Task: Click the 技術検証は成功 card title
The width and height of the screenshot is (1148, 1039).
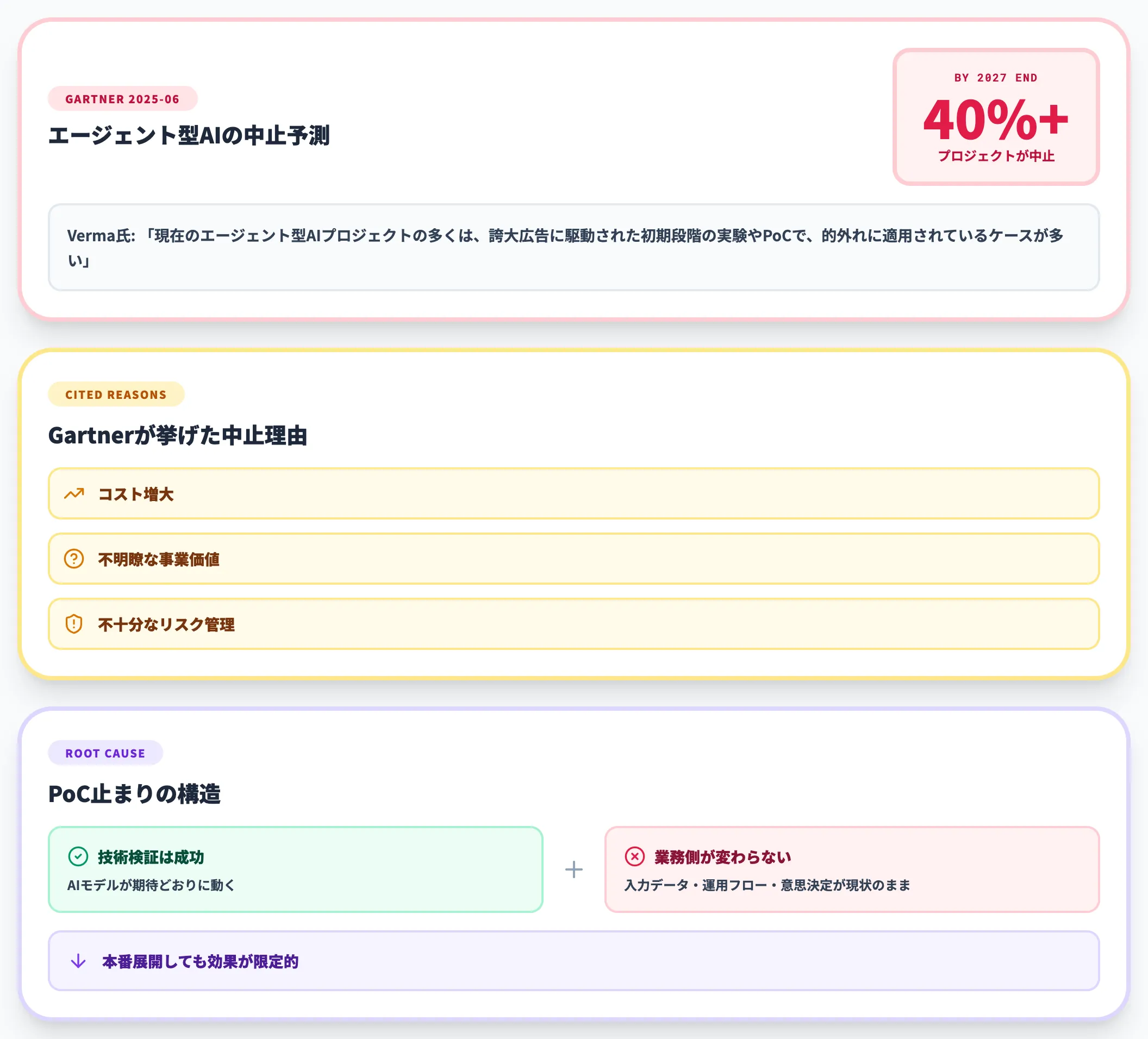Action: tap(151, 857)
